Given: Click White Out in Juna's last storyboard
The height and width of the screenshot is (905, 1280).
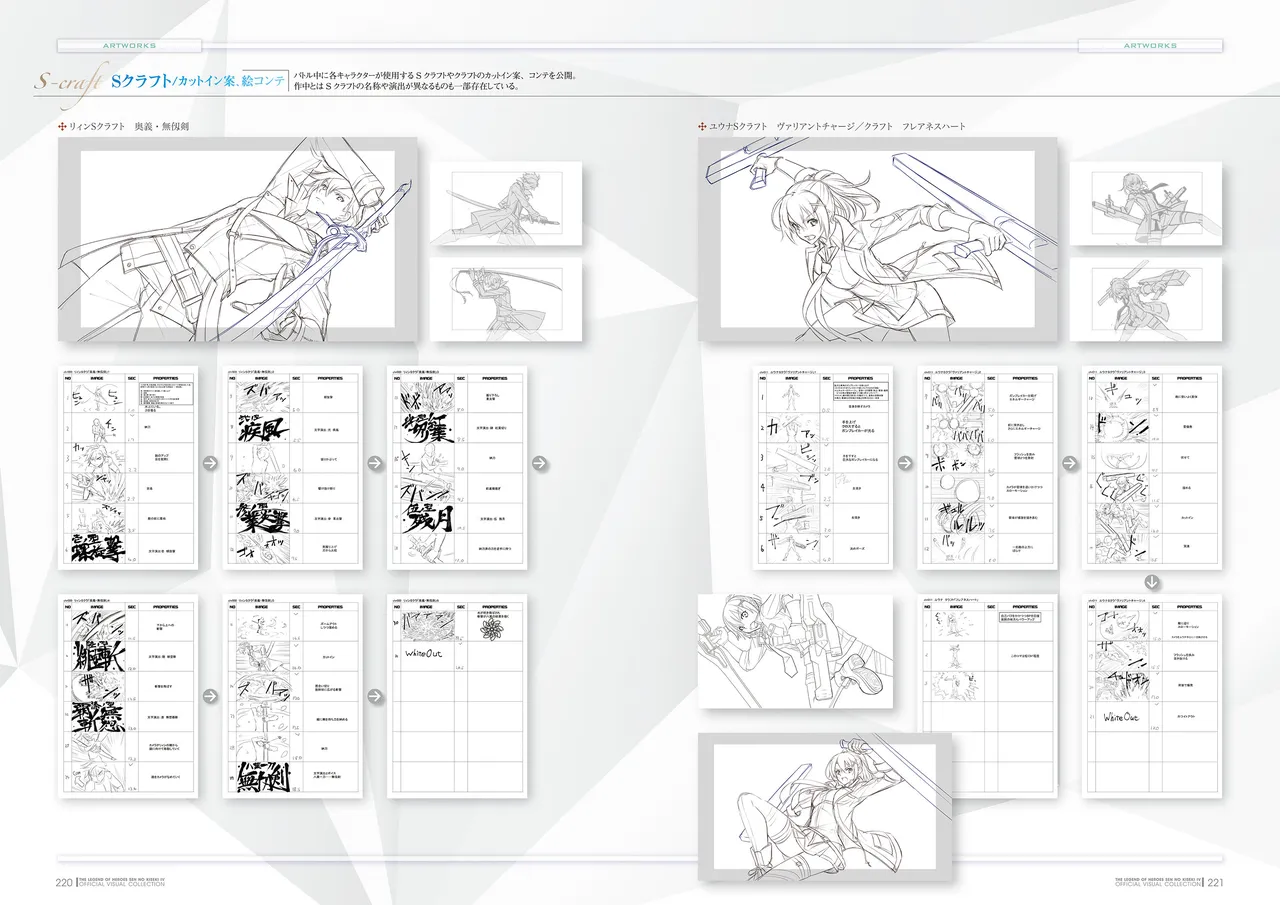Looking at the screenshot, I should (x=1121, y=716).
